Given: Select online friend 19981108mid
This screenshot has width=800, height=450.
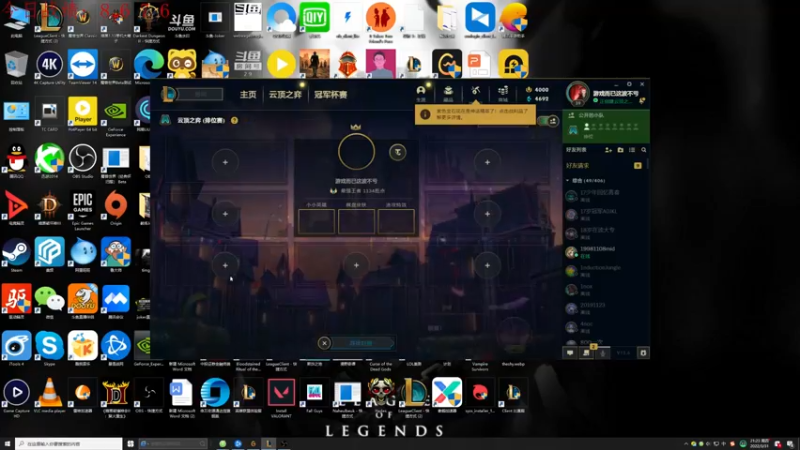Looking at the screenshot, I should [605, 252].
